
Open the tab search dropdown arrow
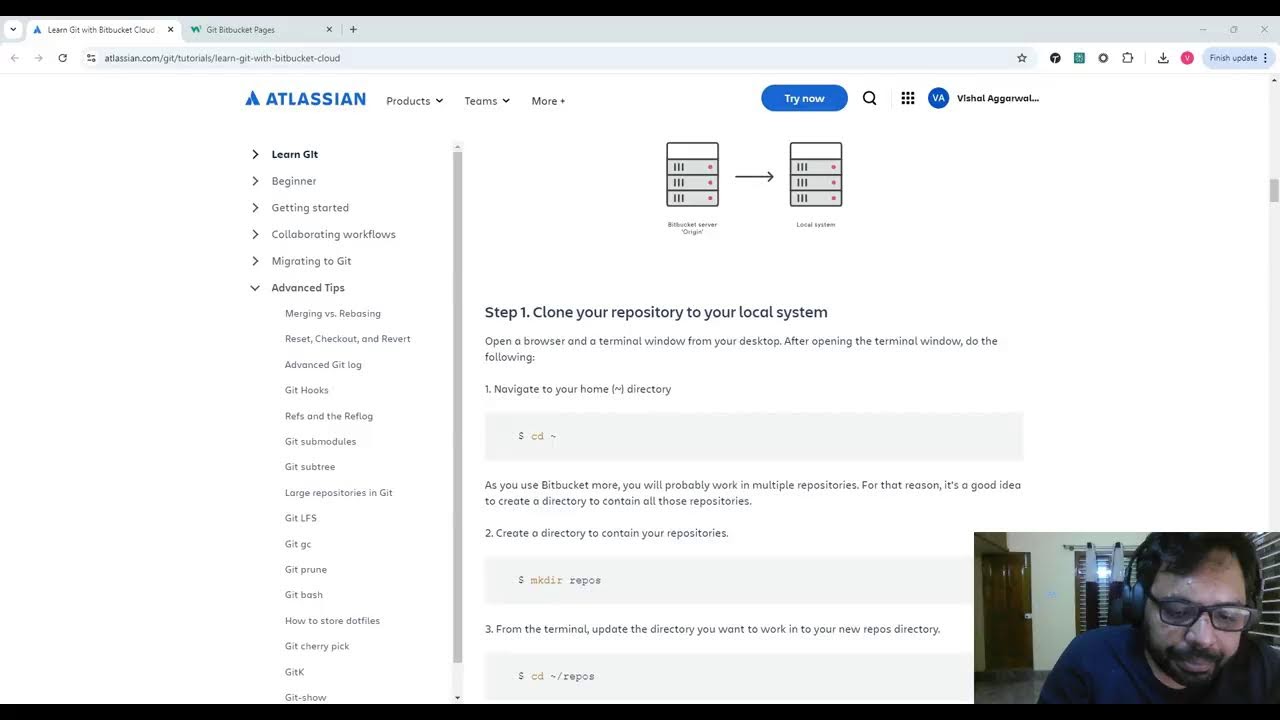click(13, 29)
